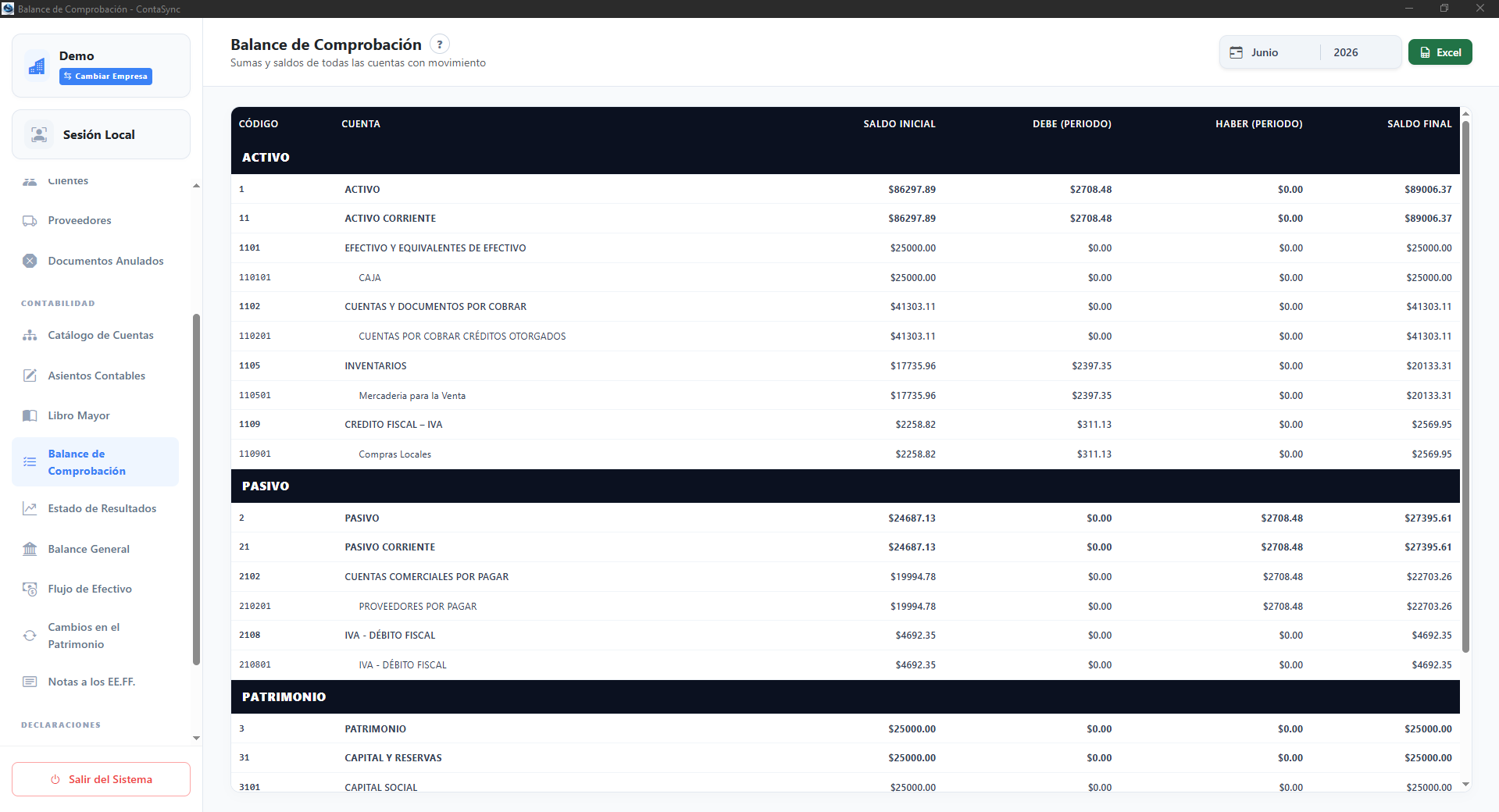
Task: Click the INVENTARIOS account name
Action: tap(376, 366)
